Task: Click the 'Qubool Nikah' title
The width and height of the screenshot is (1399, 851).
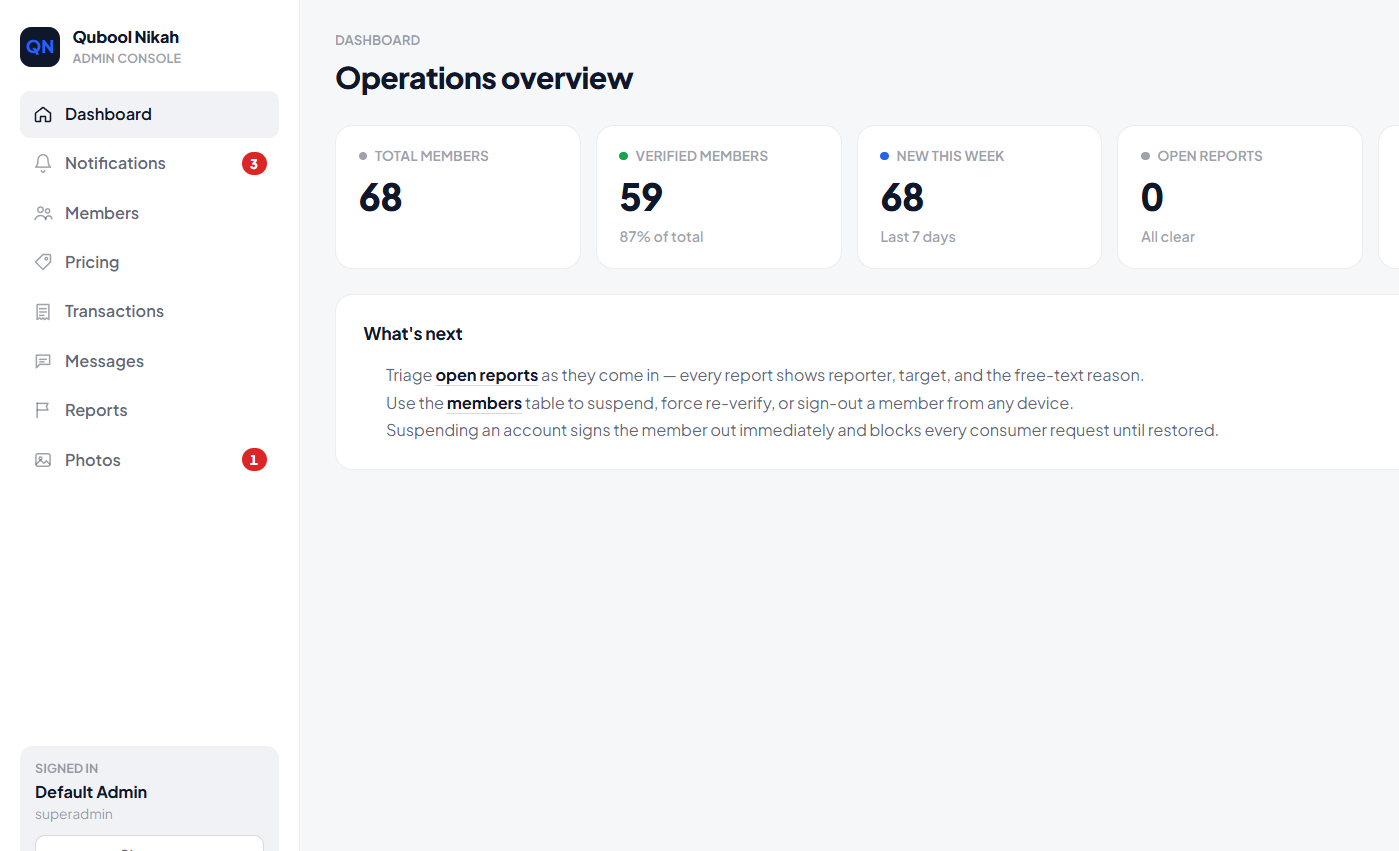Action: [x=126, y=37]
